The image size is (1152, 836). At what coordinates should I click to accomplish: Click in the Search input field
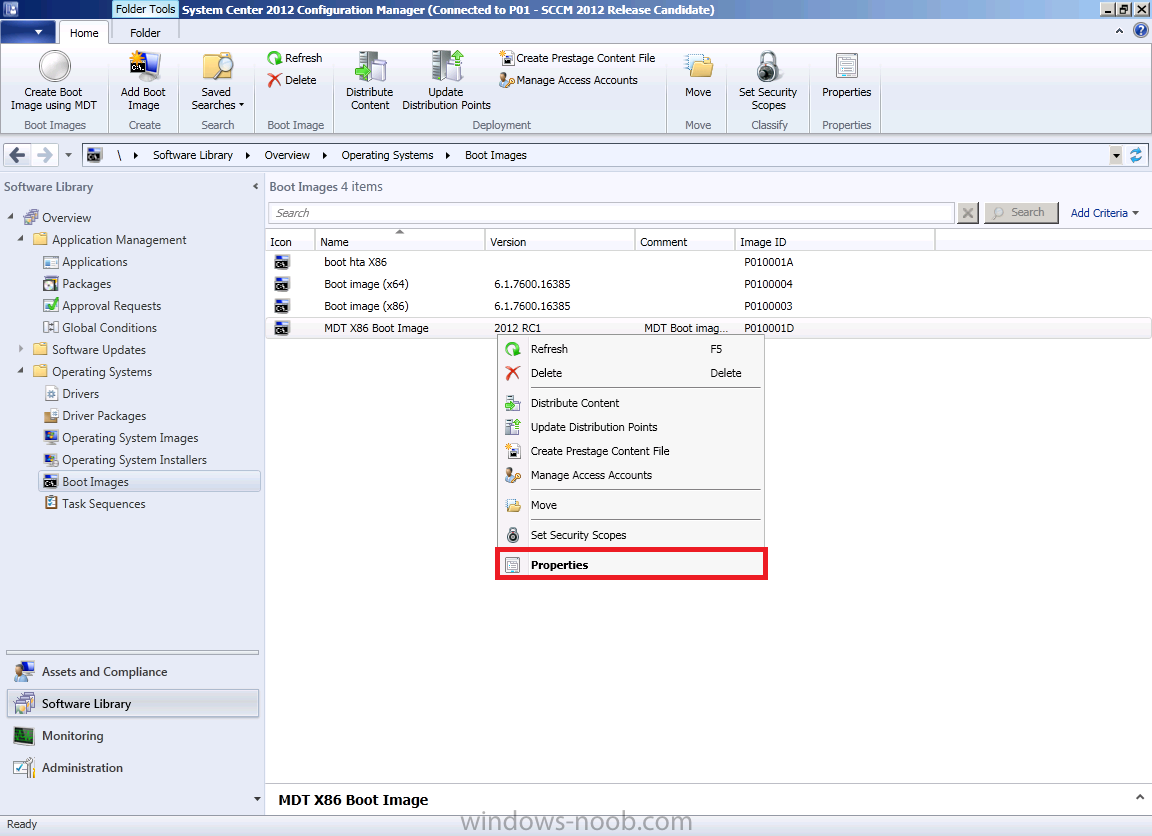point(611,213)
